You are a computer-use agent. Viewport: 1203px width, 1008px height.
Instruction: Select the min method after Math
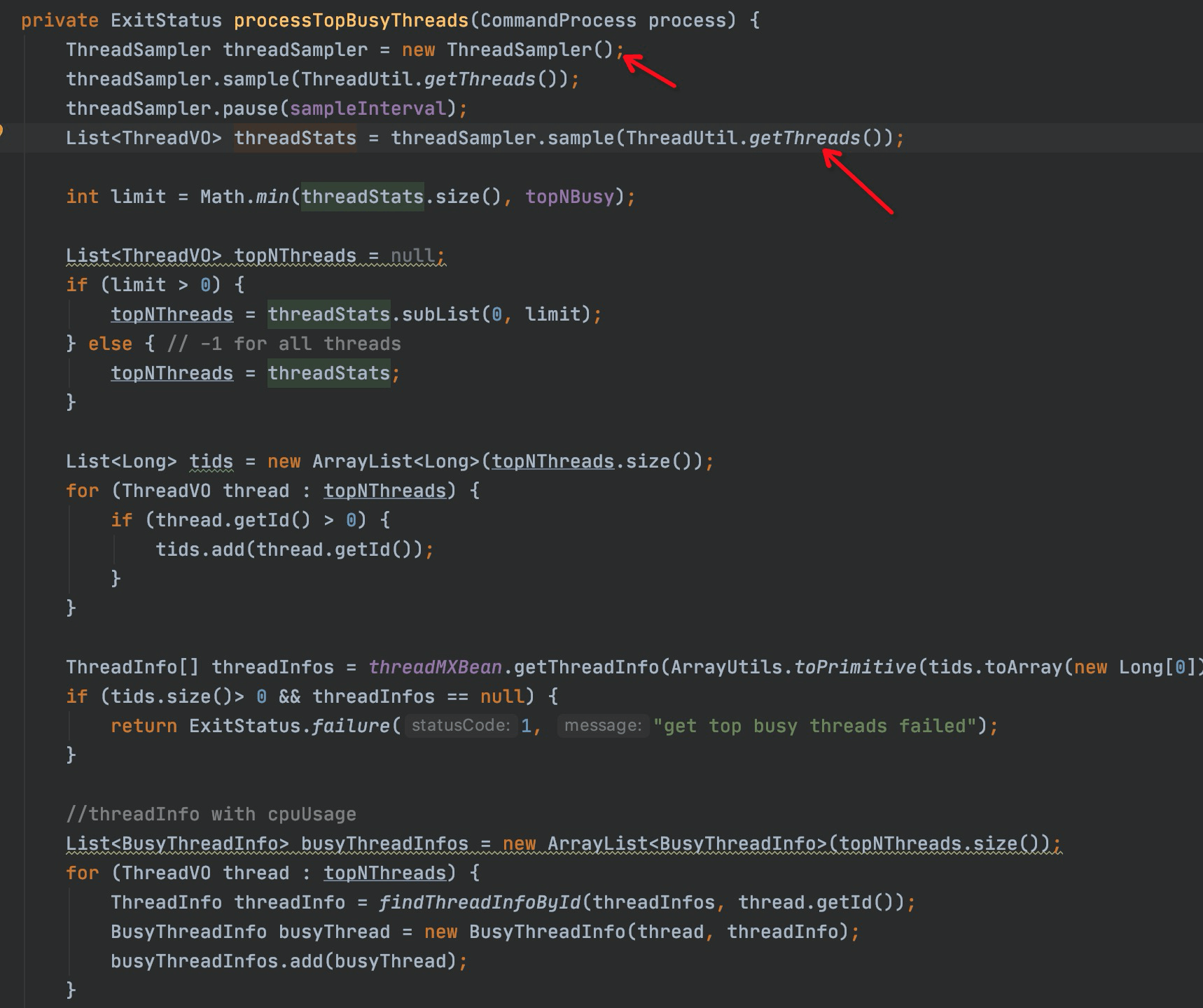pyautogui.click(x=272, y=197)
